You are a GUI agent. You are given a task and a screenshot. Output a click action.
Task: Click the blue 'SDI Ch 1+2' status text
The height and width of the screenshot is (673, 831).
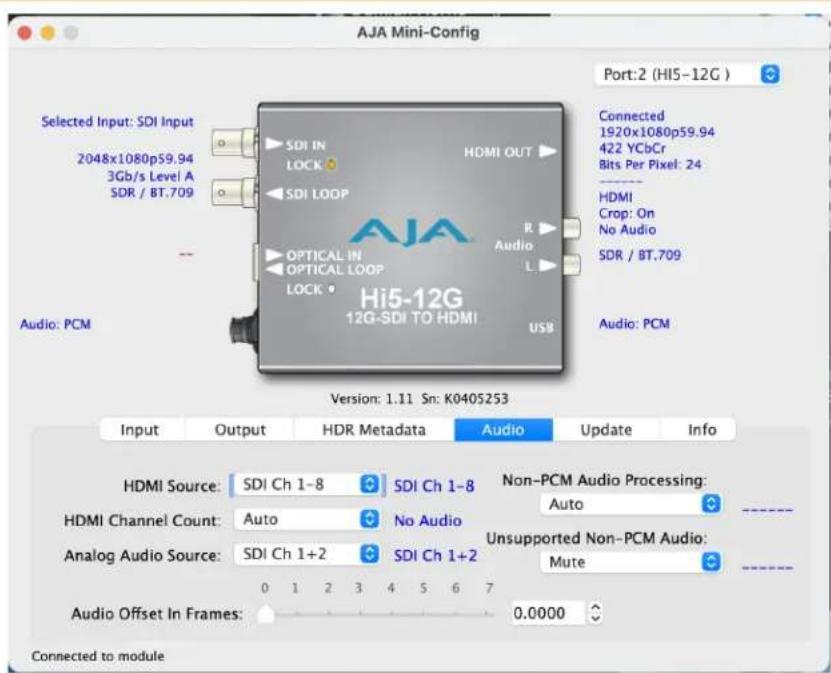(x=435, y=555)
